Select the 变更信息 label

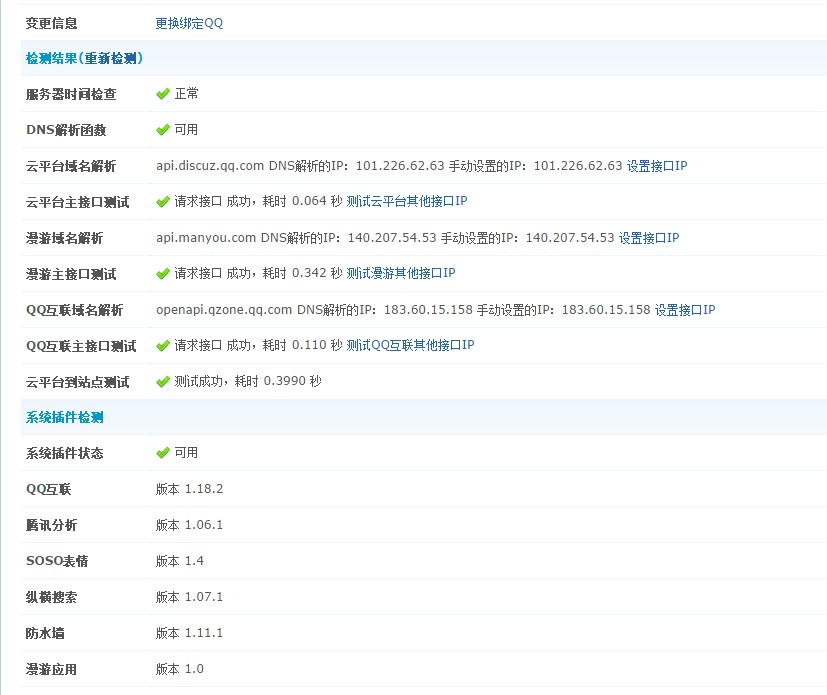click(52, 23)
